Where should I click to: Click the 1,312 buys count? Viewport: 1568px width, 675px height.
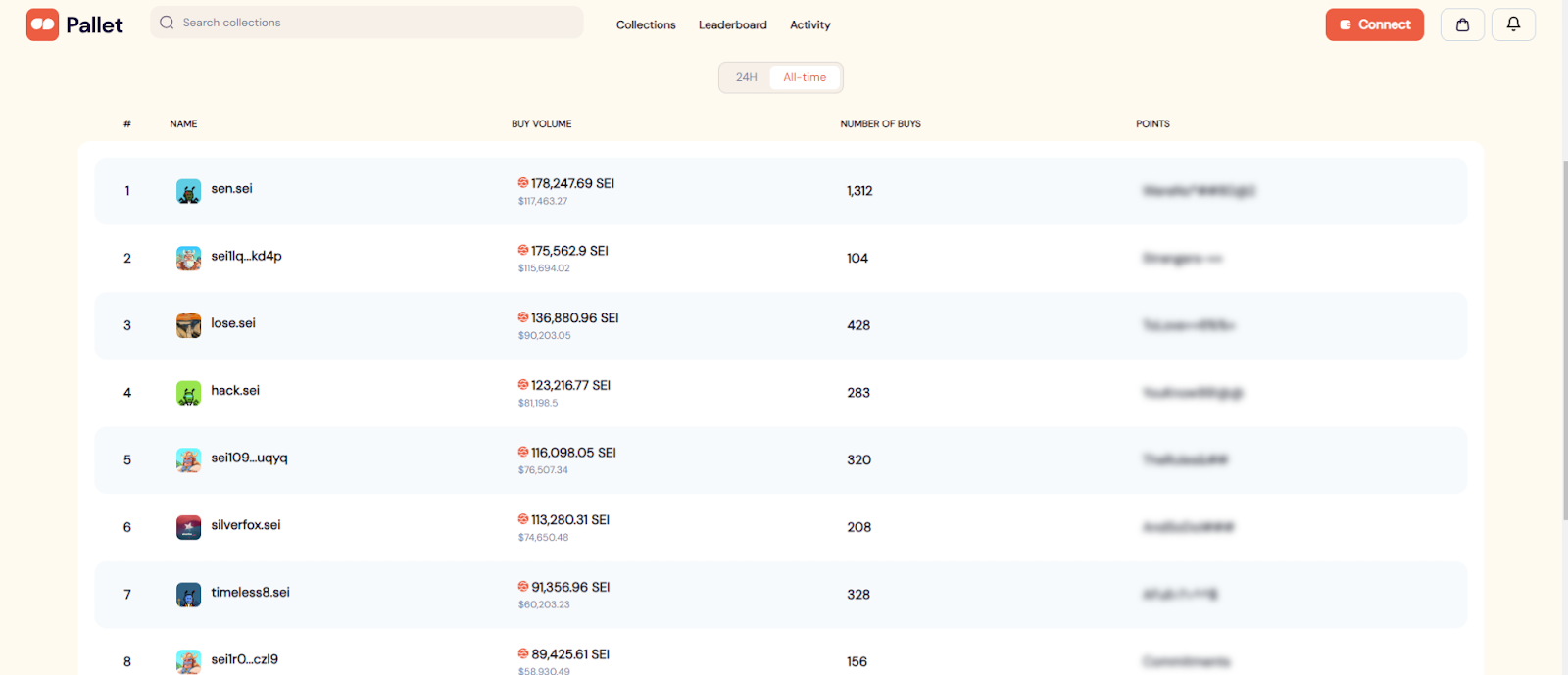coord(859,191)
